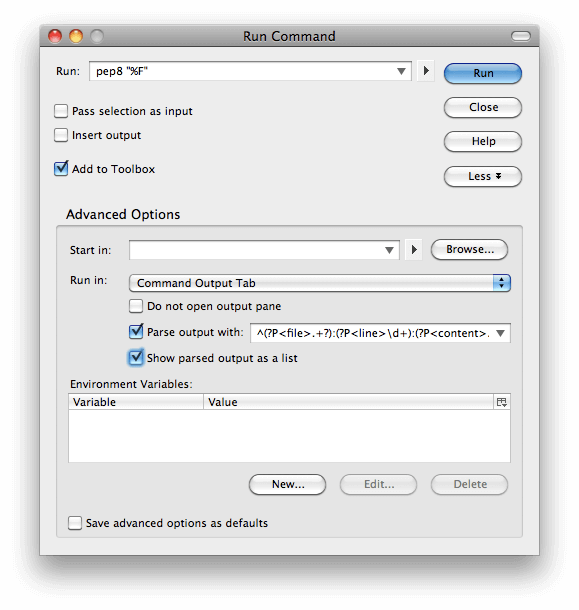Viewport: 579px width, 610px height.
Task: Click the blue Run button
Action: (x=482, y=73)
